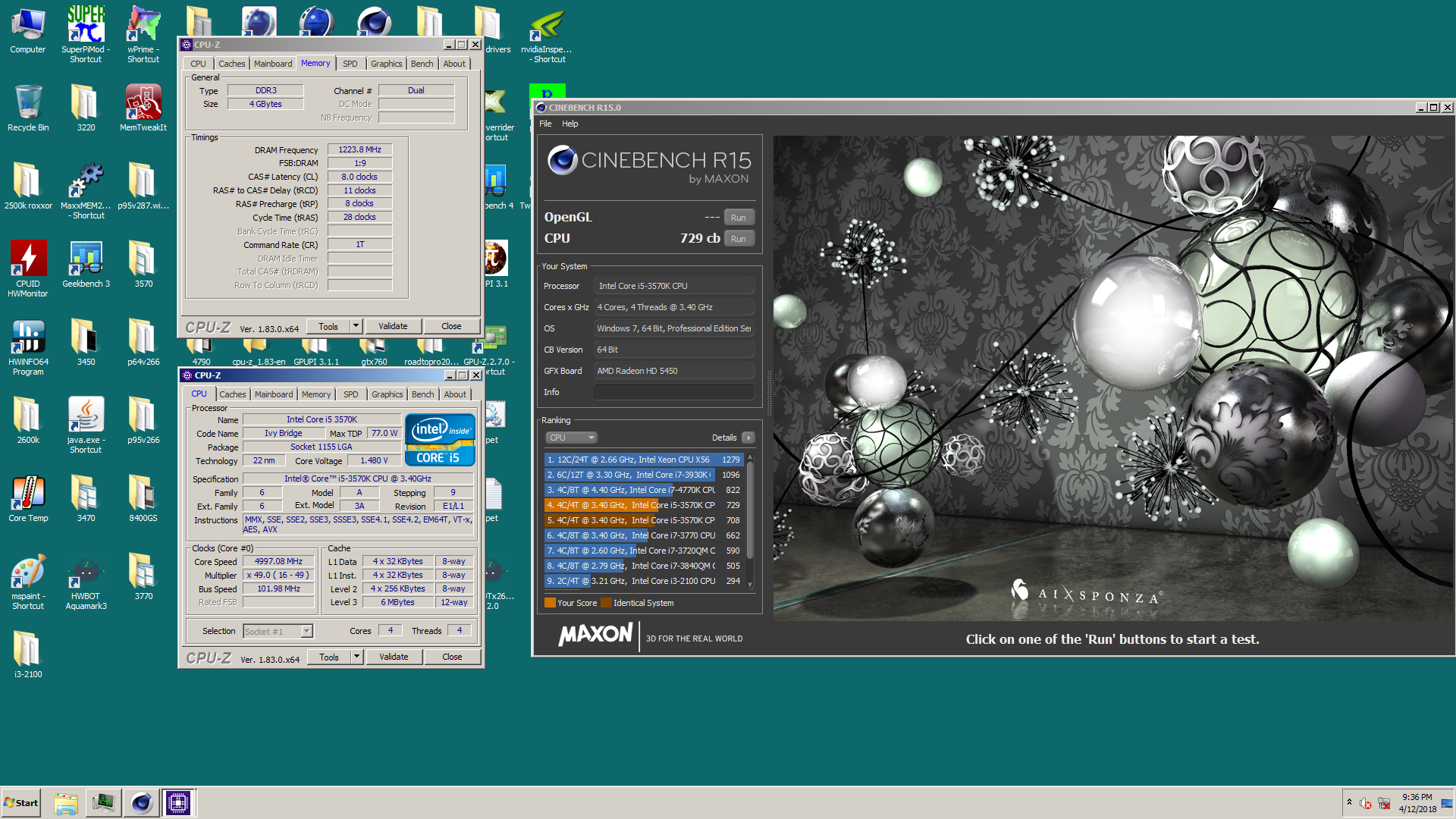The image size is (1456, 819).
Task: Open the p64v266 folder icon
Action: pos(143,343)
